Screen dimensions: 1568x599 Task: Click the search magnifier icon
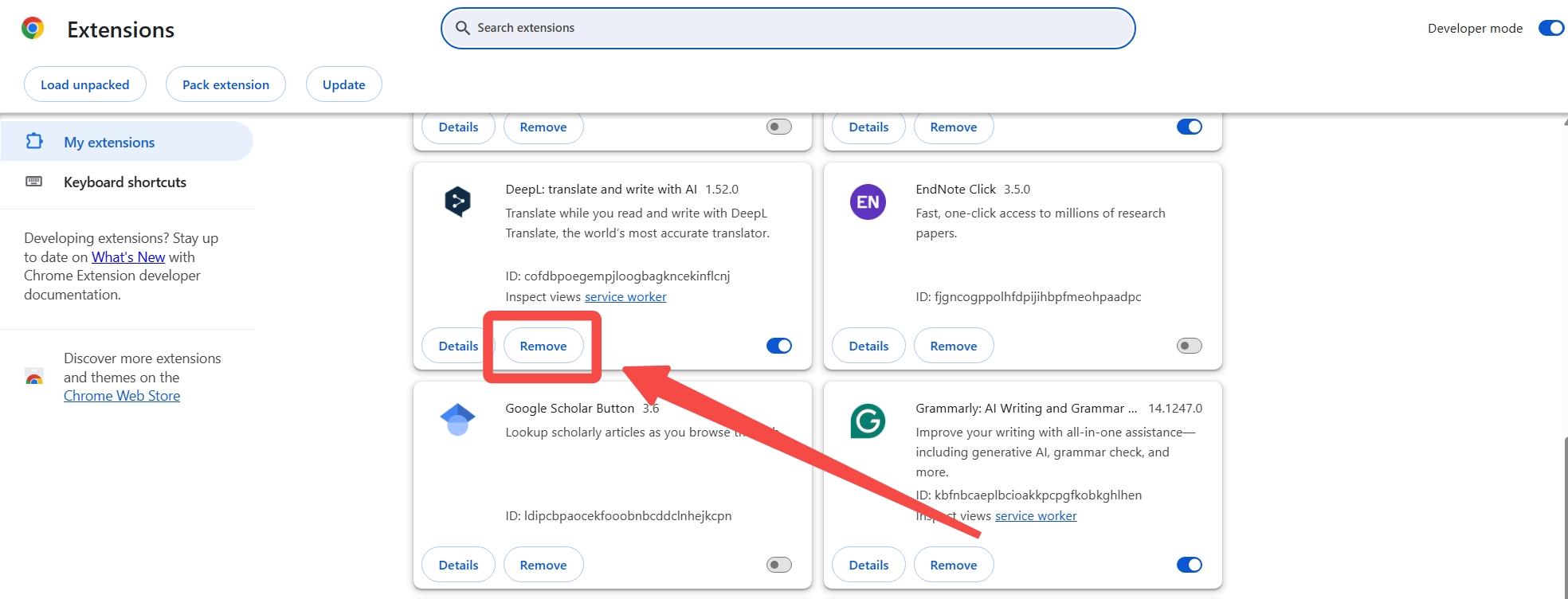click(x=462, y=28)
